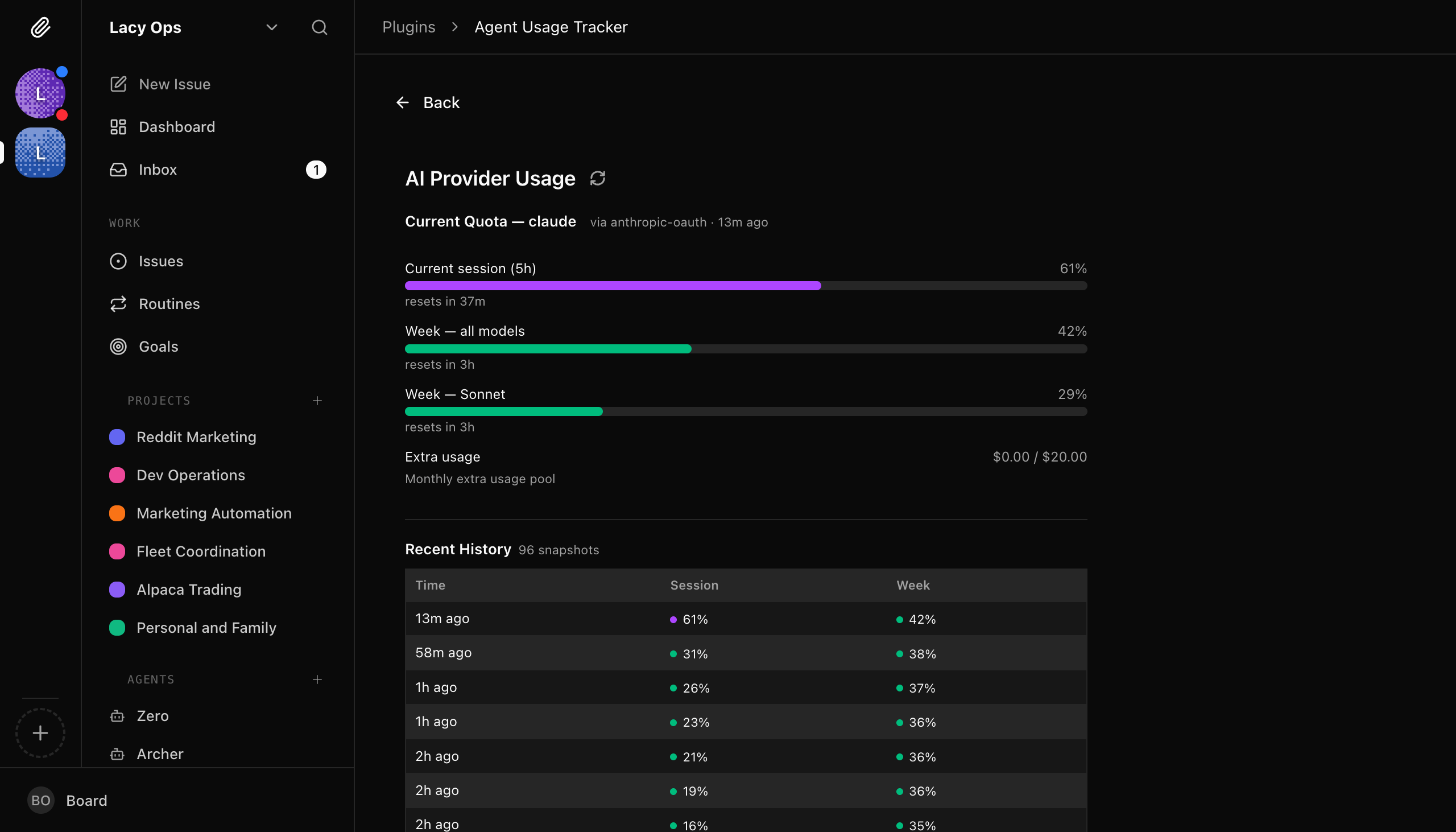Click the PROJECTS section header
Screen dimensions: 1456x832
point(159,401)
